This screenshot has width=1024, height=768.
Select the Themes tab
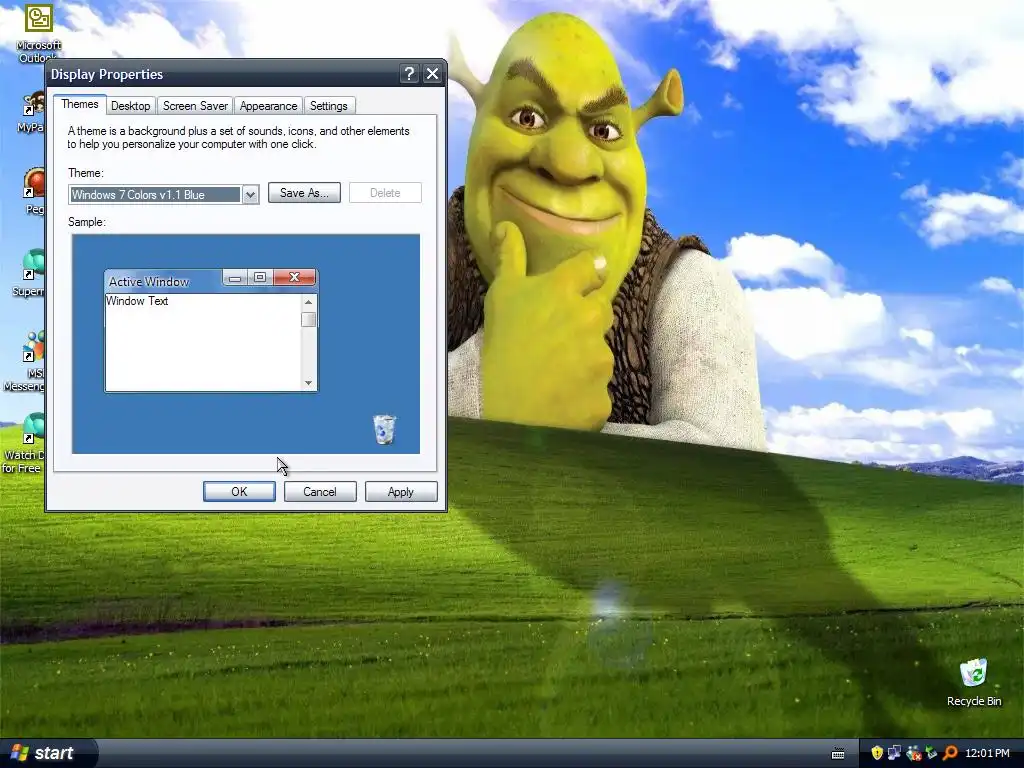pyautogui.click(x=80, y=104)
